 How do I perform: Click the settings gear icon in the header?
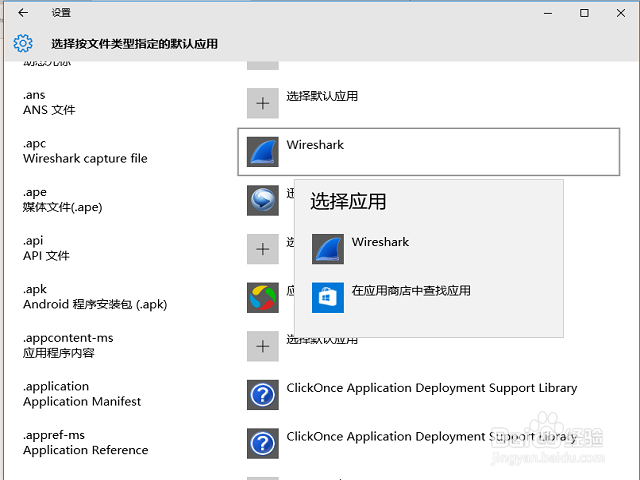(x=23, y=43)
